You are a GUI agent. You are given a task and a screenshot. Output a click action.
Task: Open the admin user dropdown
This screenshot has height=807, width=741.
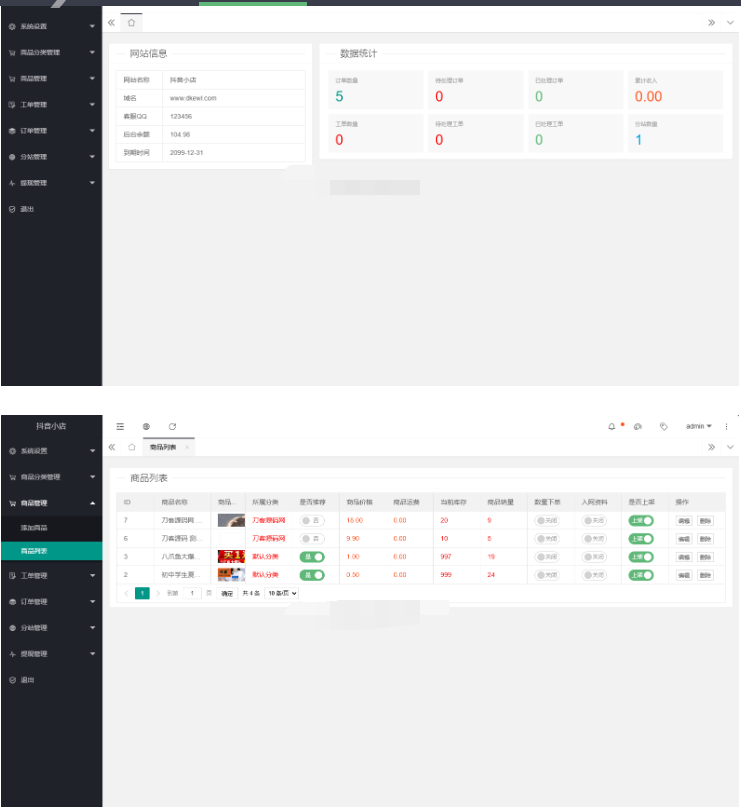point(698,426)
